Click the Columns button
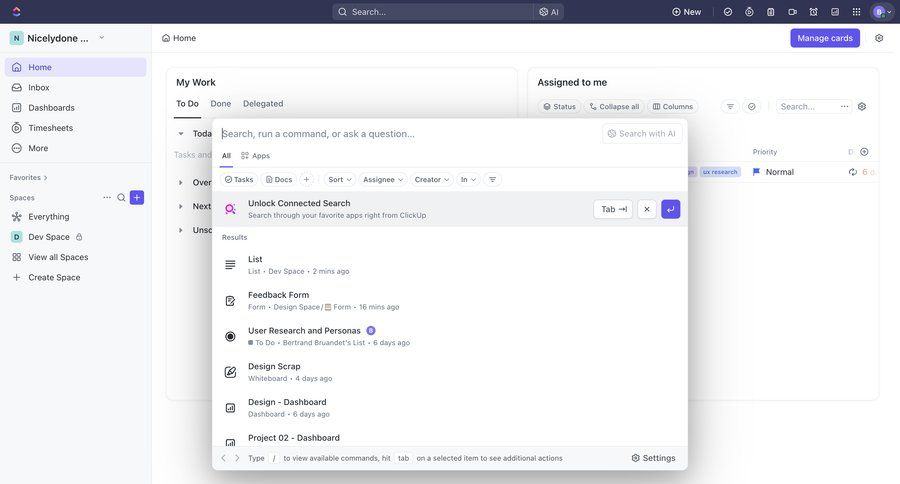Screen dimensions: 900x484 coord(672,106)
